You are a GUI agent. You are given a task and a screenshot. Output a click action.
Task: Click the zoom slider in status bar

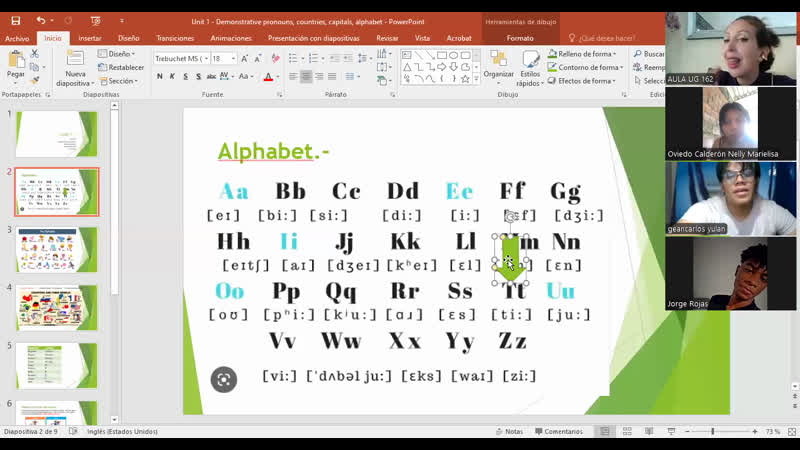pos(712,431)
